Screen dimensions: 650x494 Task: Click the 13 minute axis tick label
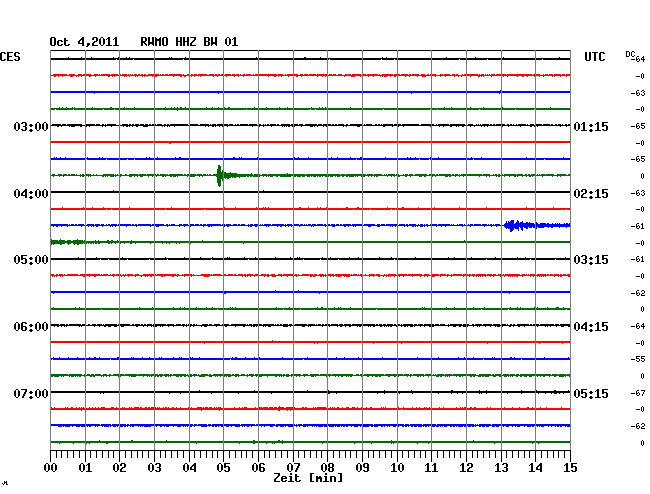coord(501,468)
